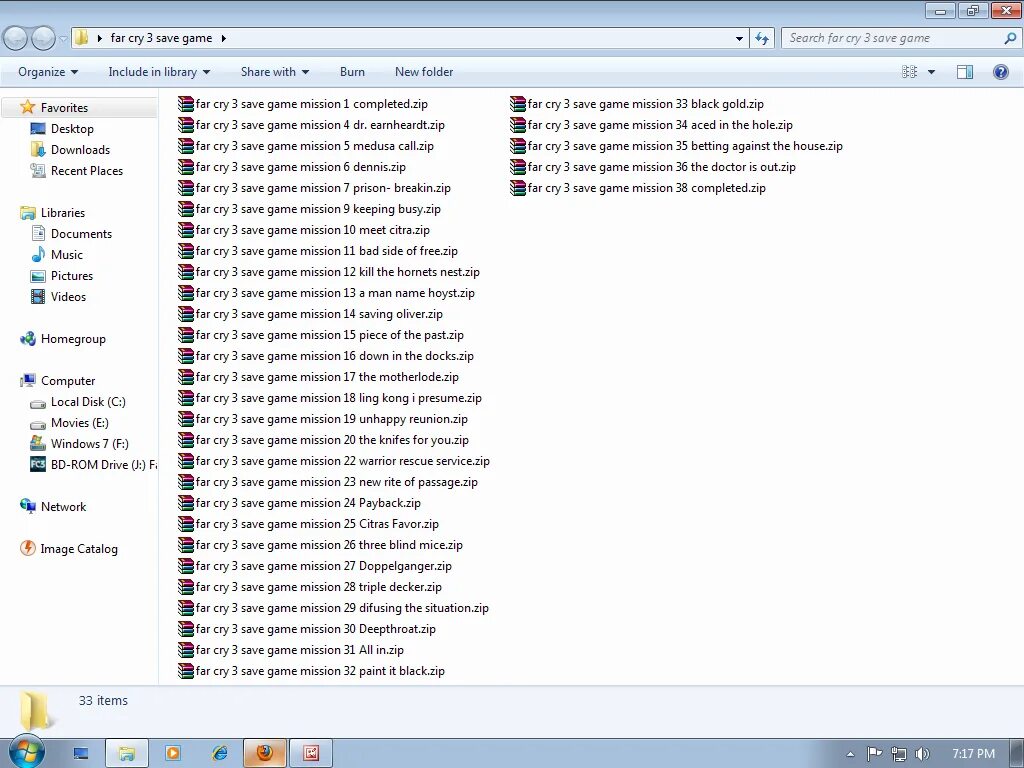Open the recent pages dropdown arrow

(x=63, y=39)
